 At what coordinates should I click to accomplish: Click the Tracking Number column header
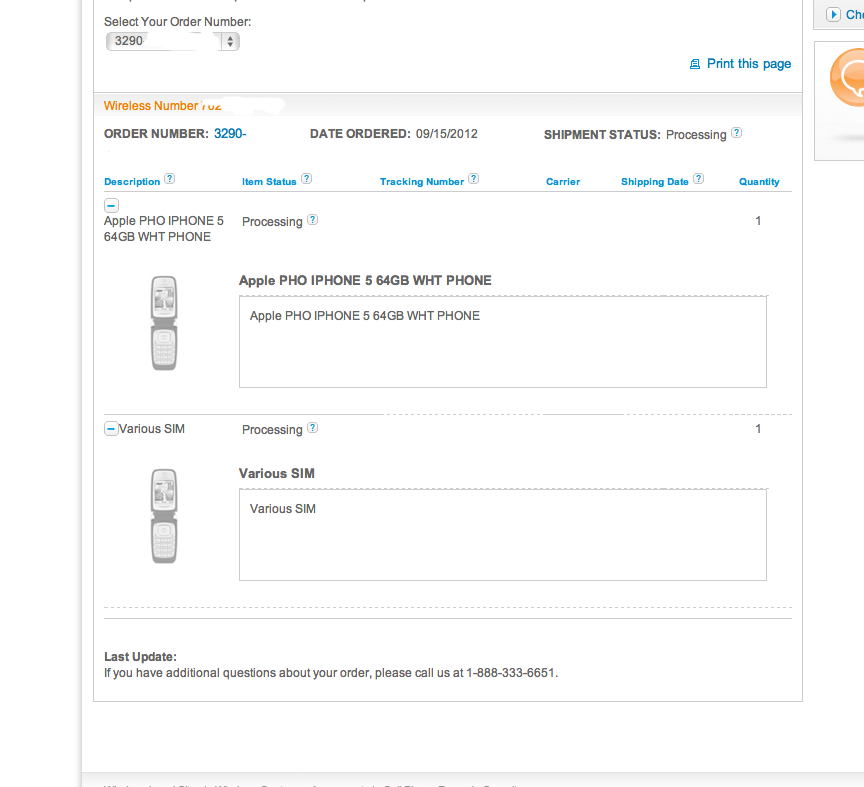click(422, 182)
